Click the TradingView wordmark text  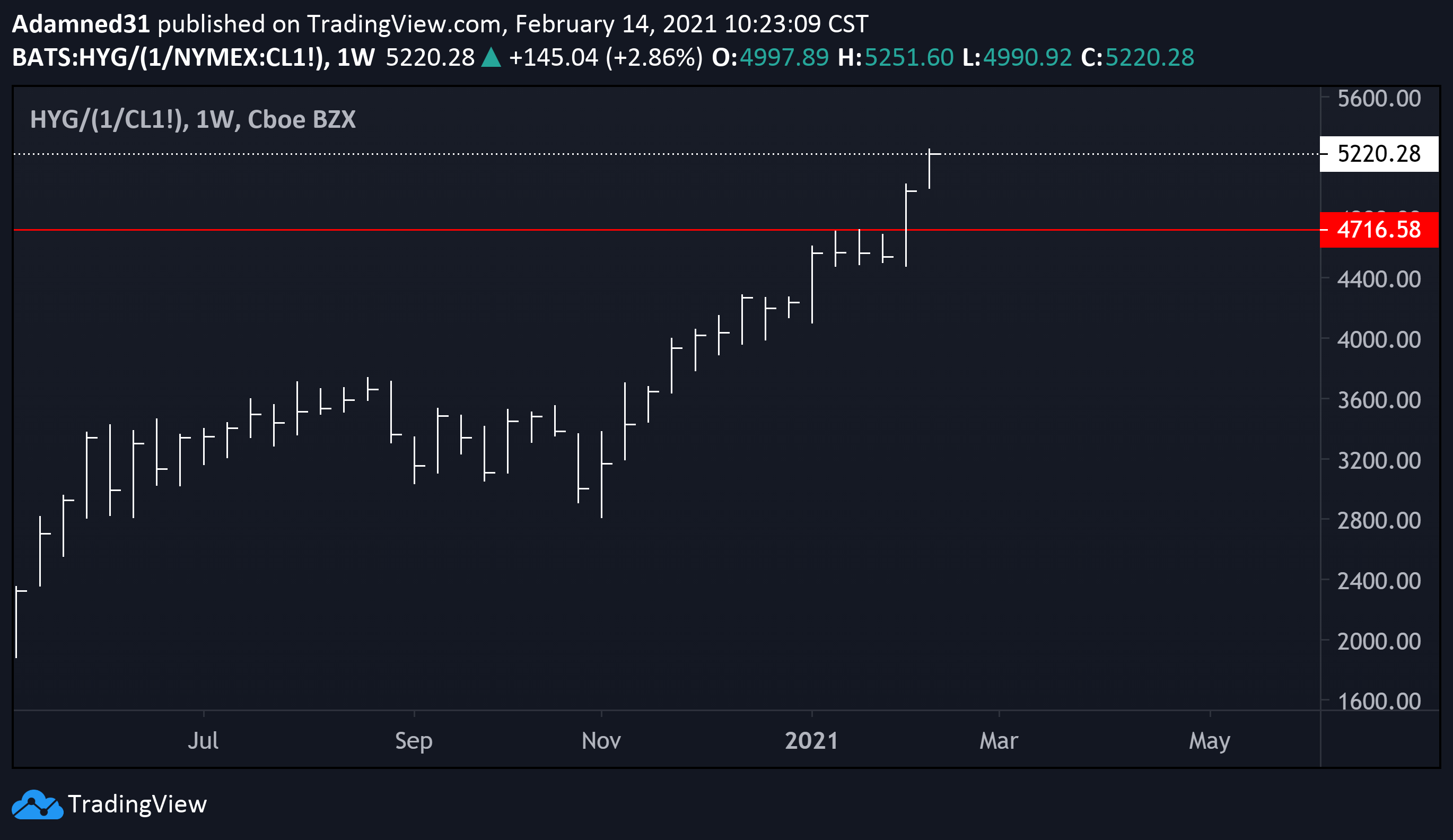[x=137, y=804]
